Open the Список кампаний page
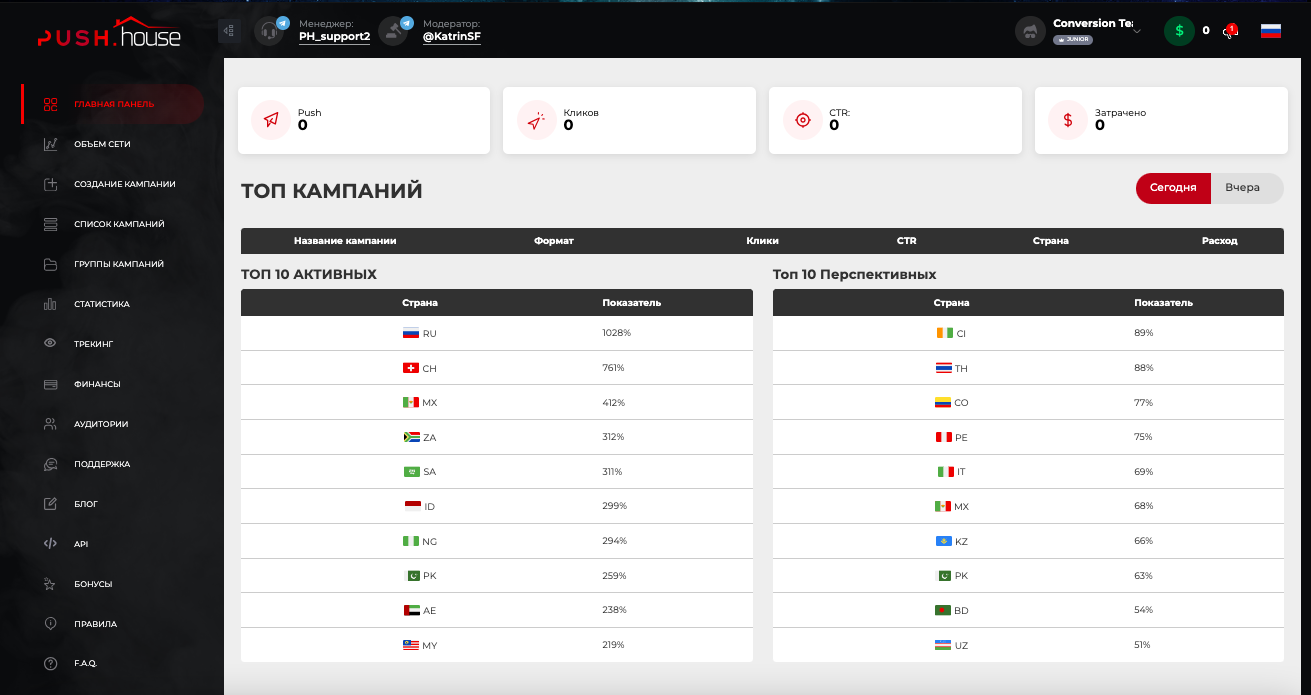Viewport: 1311px width, 695px height. click(119, 224)
